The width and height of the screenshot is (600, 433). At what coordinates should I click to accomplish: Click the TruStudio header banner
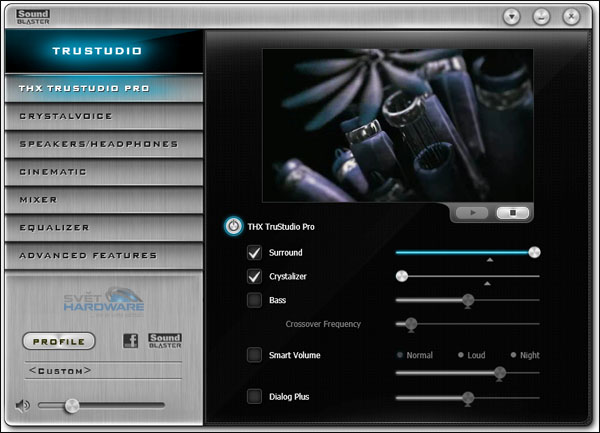pos(104,51)
